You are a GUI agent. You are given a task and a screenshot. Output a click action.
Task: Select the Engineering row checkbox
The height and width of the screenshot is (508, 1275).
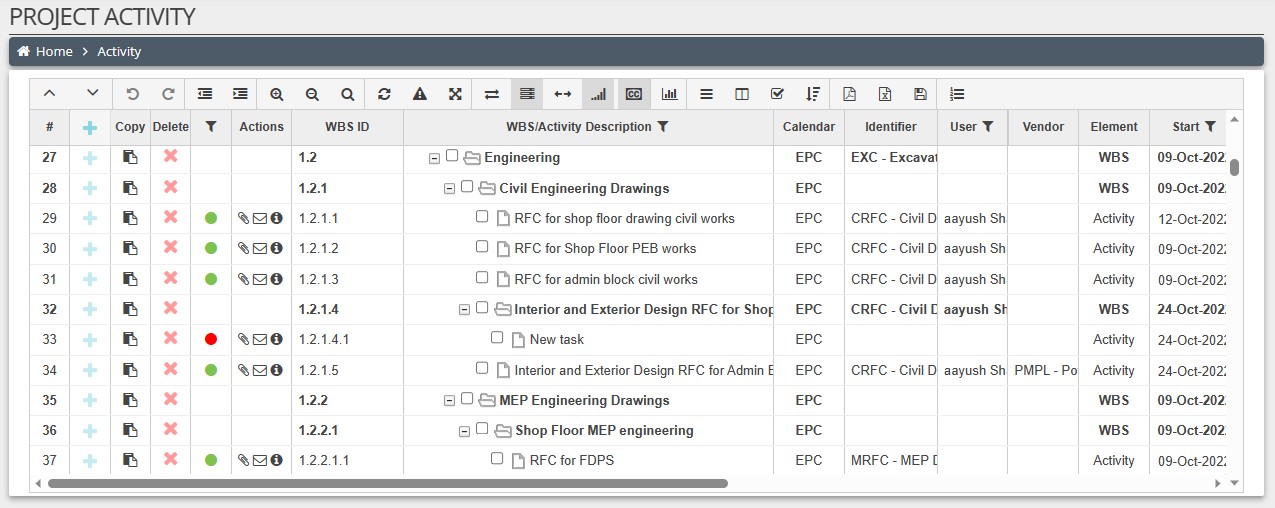[452, 156]
